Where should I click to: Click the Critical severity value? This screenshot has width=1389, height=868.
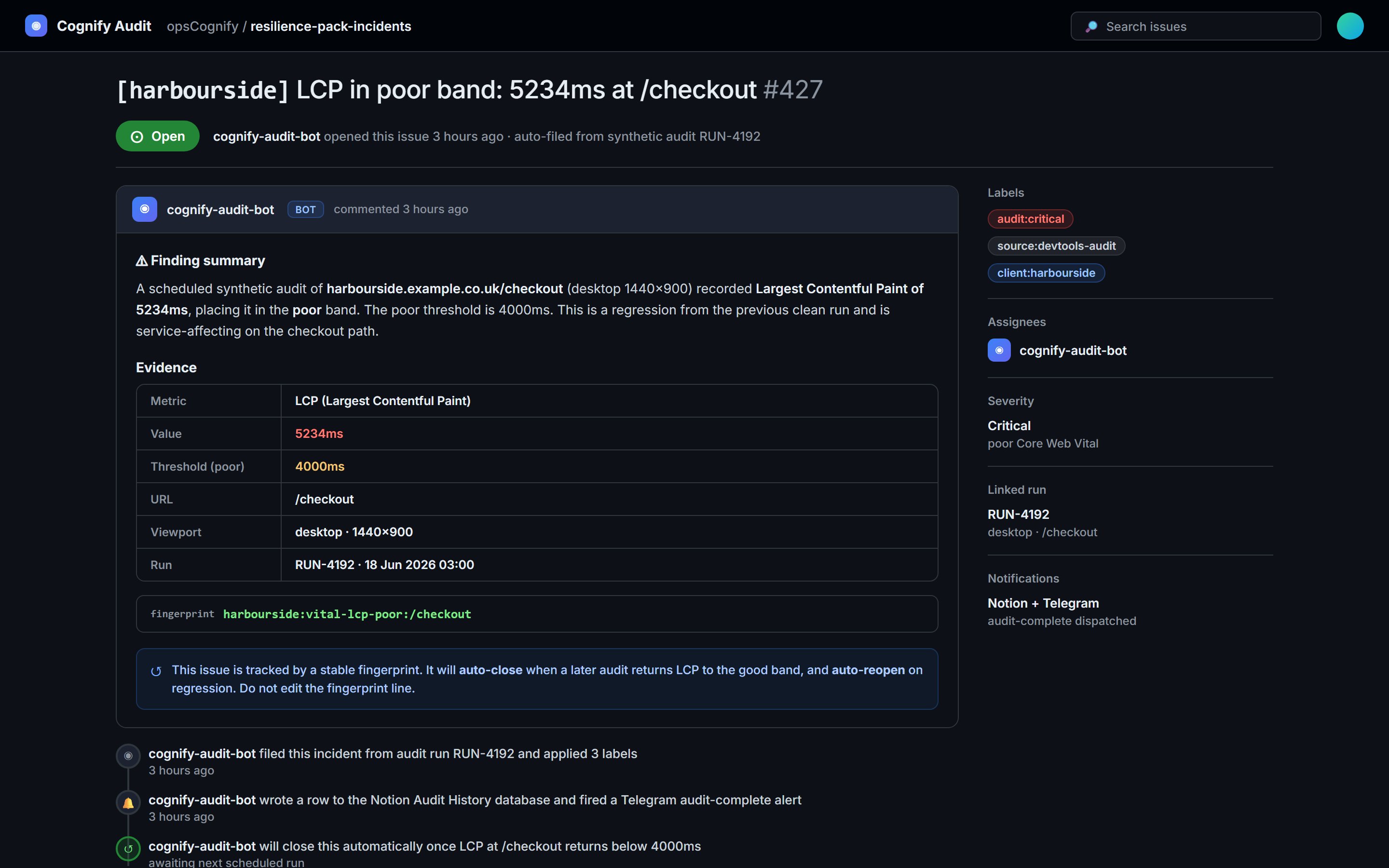[x=1009, y=425]
